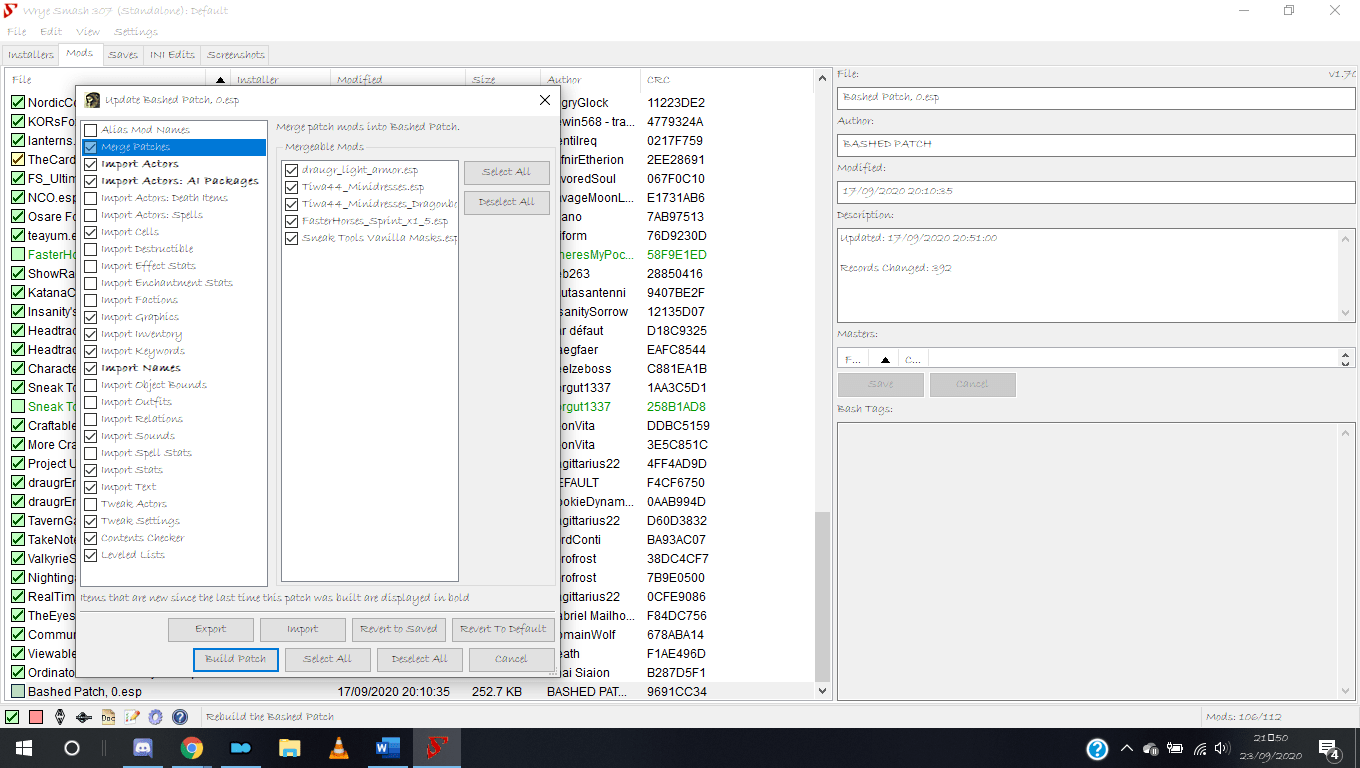Screen dimensions: 1360x768
Task: Click the Wrye Smash taskbar icon
Action: click(x=436, y=748)
